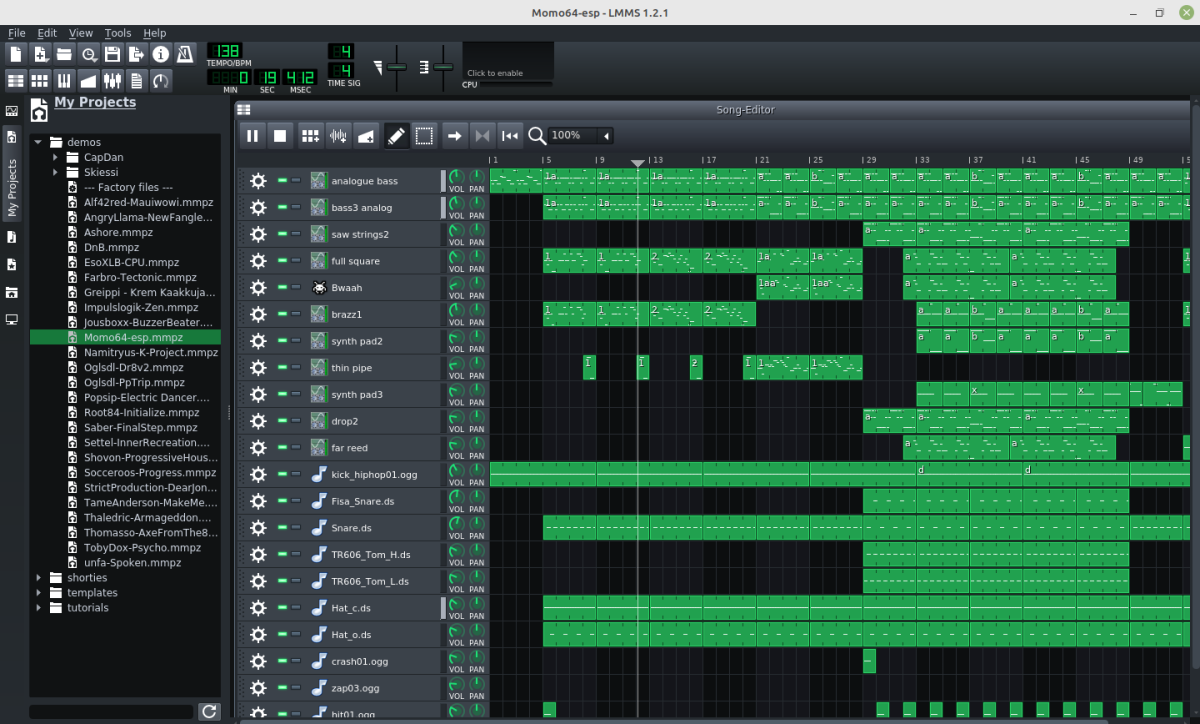This screenshot has width=1200, height=724.
Task: Open the Instrument Plugins sidebar tab
Action: point(12,111)
